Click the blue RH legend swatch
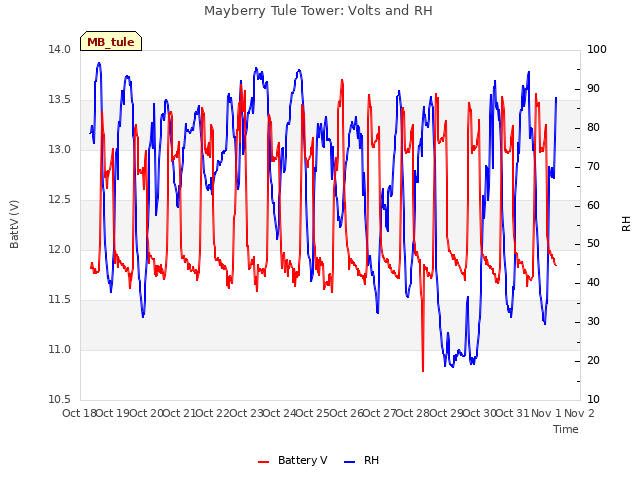The height and width of the screenshot is (480, 640). pyautogui.click(x=350, y=462)
